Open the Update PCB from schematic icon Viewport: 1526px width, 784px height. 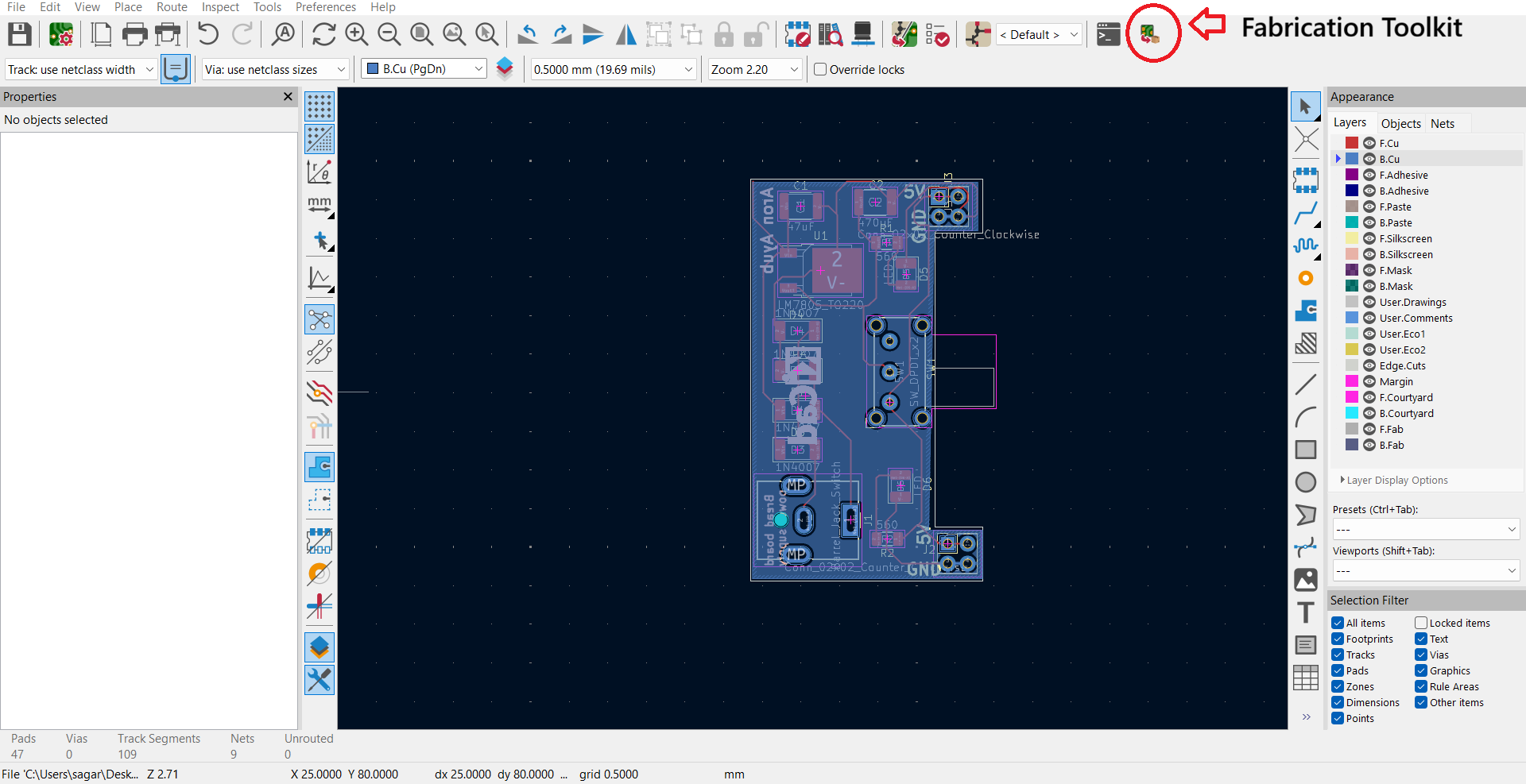coord(904,34)
